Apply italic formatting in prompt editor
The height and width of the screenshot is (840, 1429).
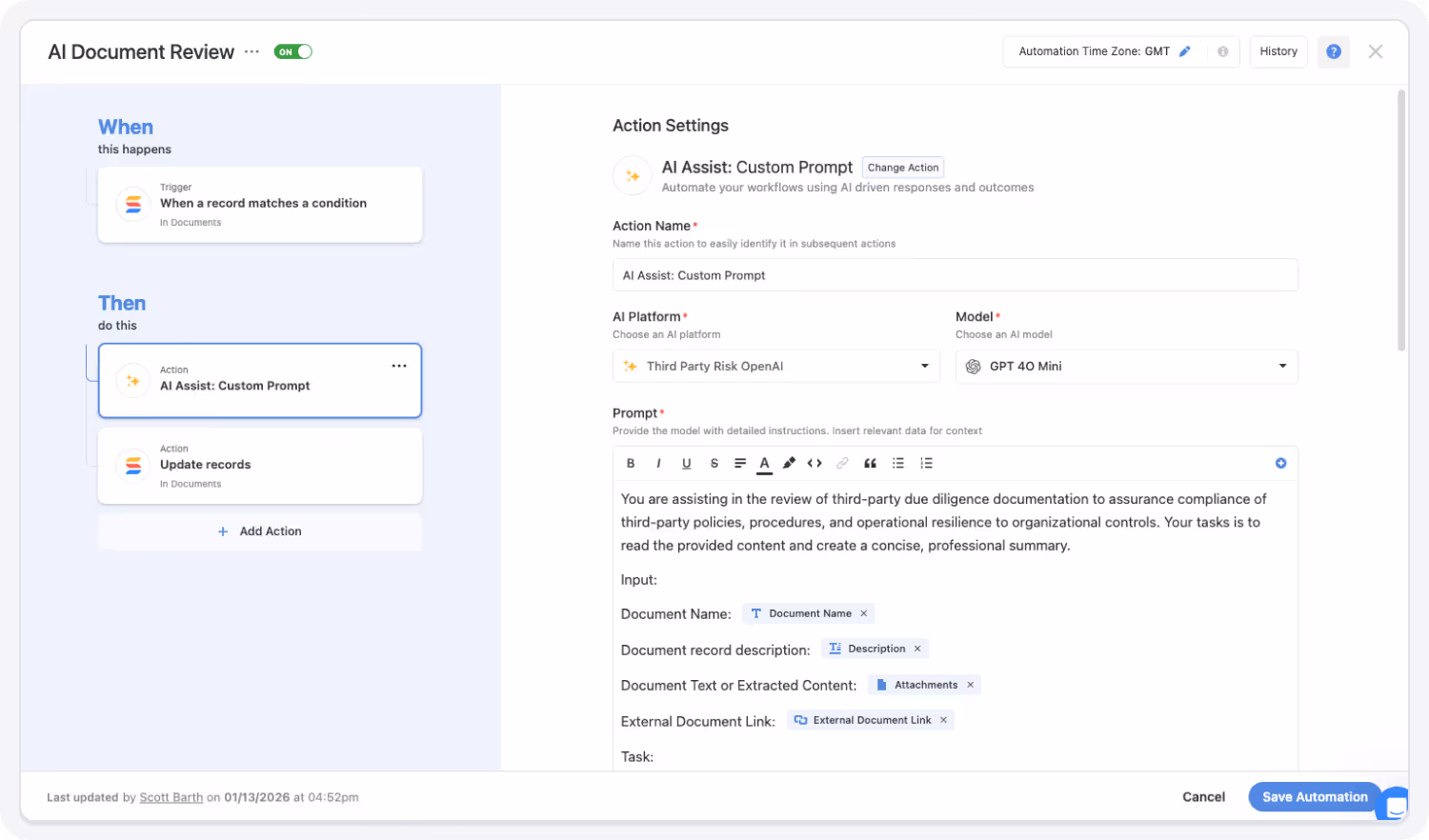[x=658, y=464]
